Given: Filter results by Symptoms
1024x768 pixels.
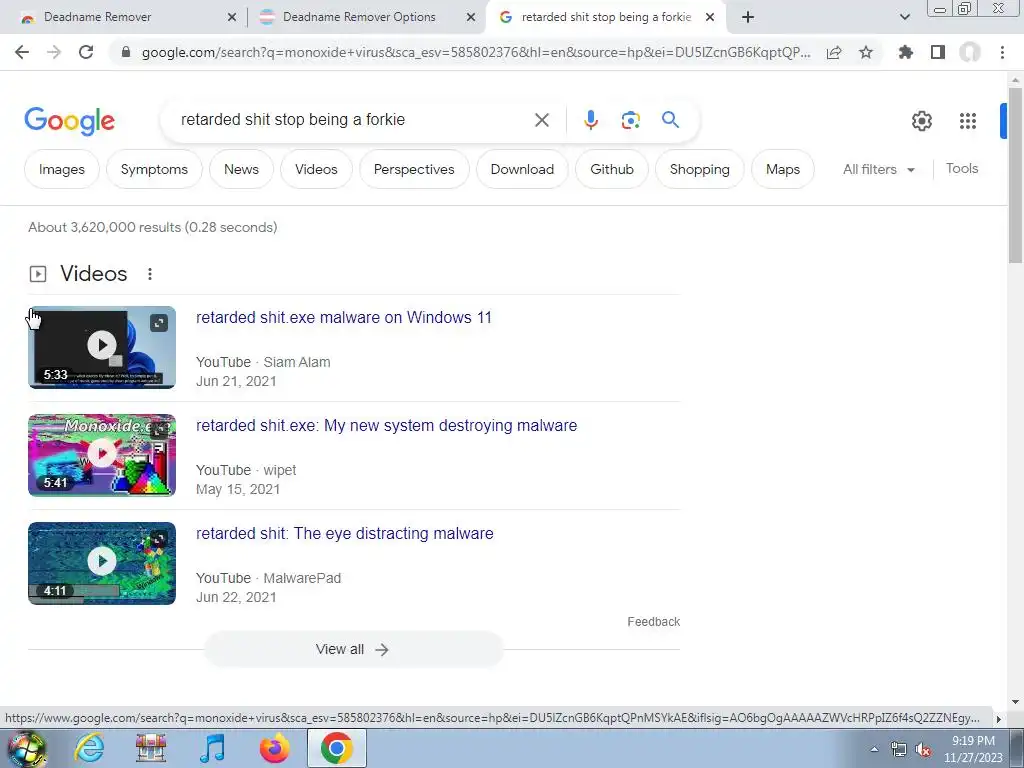Looking at the screenshot, I should [154, 169].
